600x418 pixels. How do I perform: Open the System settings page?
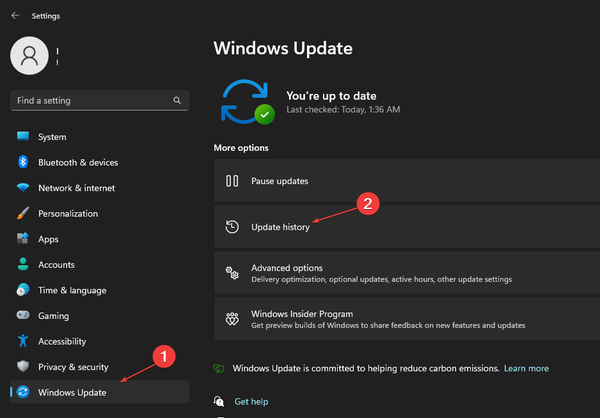[x=52, y=137]
